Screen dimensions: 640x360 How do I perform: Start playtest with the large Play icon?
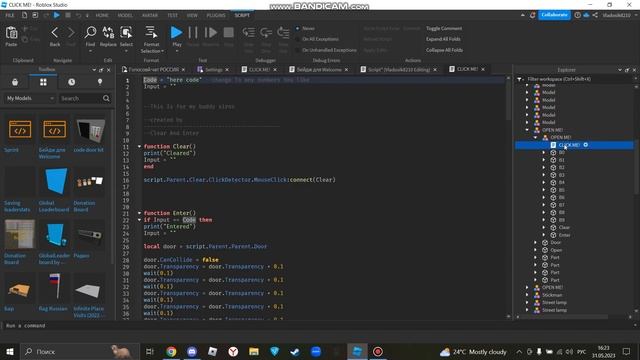pos(176,32)
